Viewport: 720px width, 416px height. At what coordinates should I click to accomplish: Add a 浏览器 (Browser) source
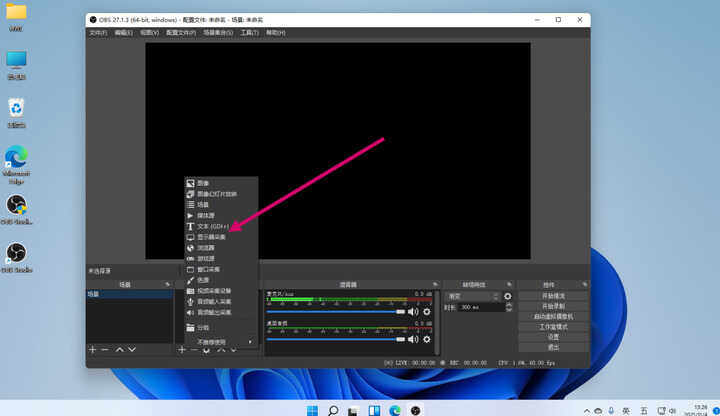coord(221,248)
